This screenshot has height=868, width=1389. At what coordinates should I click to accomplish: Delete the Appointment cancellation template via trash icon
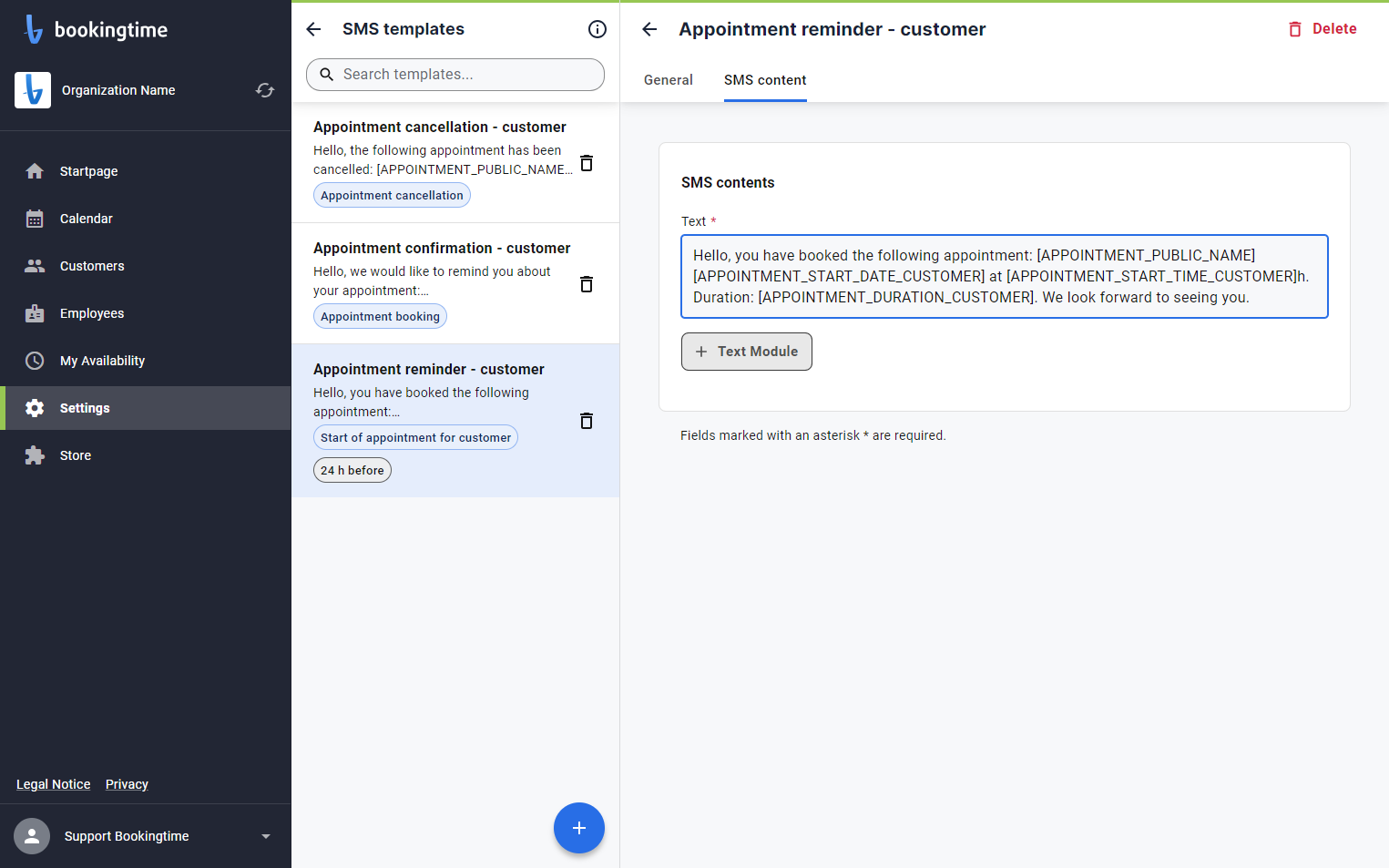[x=587, y=163]
